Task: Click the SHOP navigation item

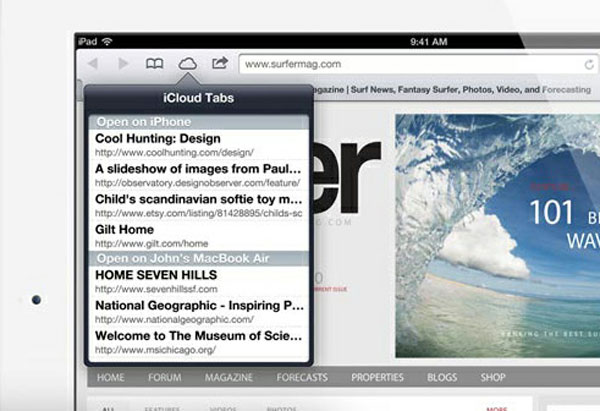Action: [x=493, y=377]
